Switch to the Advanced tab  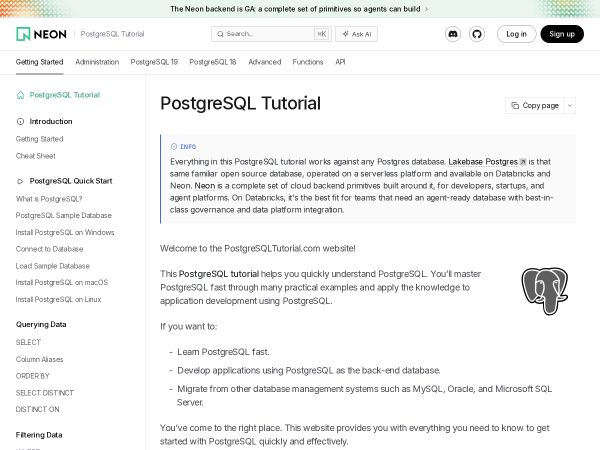(x=265, y=62)
